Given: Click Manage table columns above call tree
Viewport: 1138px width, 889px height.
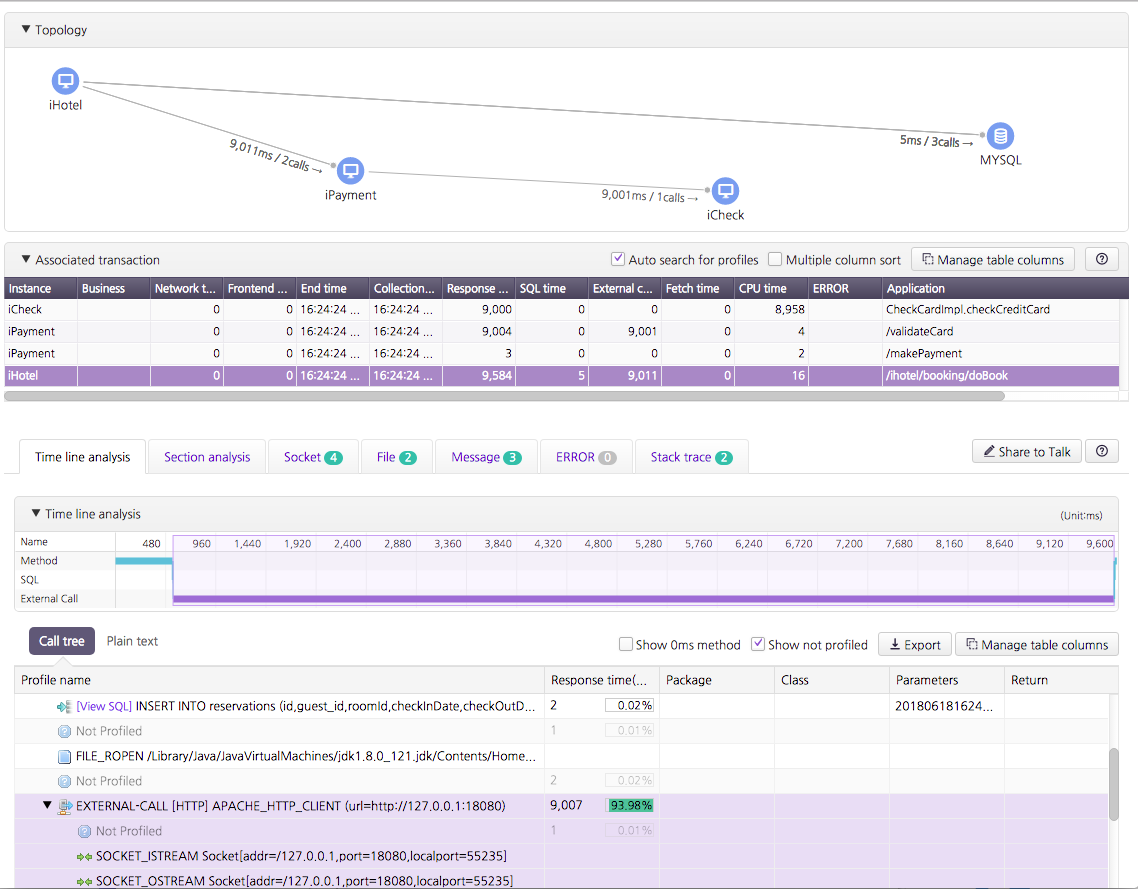Looking at the screenshot, I should [x=1037, y=644].
